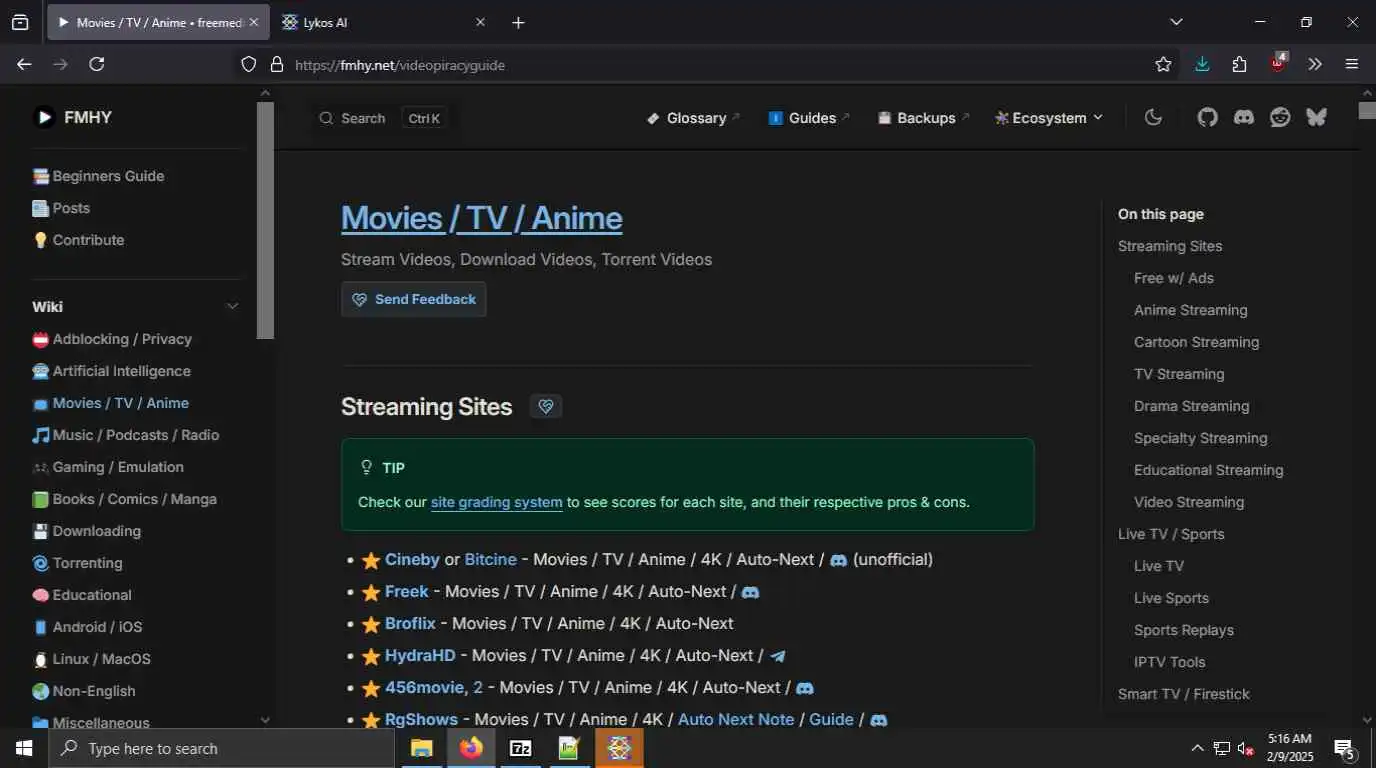This screenshot has height=768, width=1376.
Task: Open Firefox application menu
Action: tap(1352, 64)
